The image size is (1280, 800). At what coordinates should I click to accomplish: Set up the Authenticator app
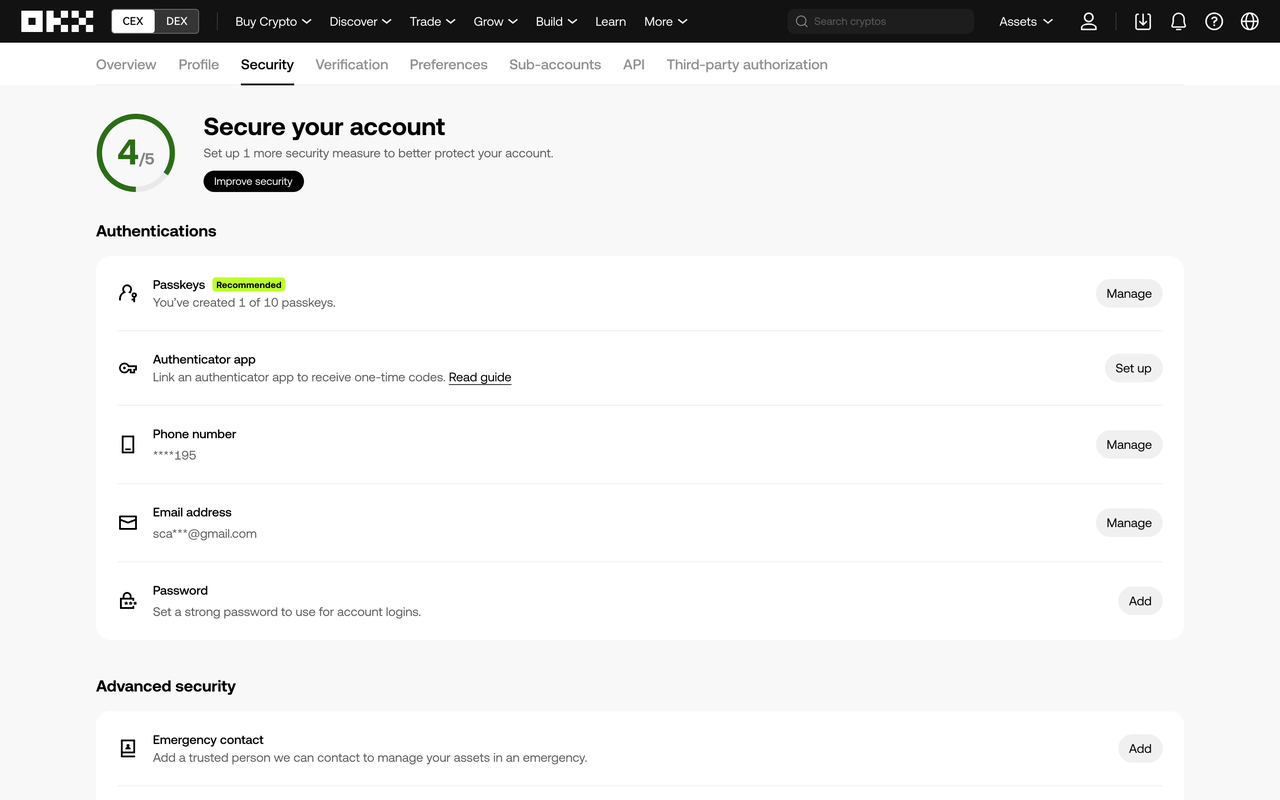(x=1133, y=368)
